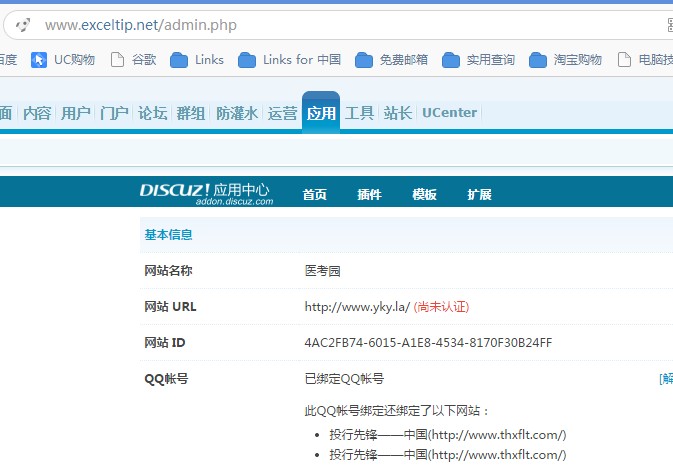
Task: Open the UC购物 bookmark icon
Action: (39, 60)
